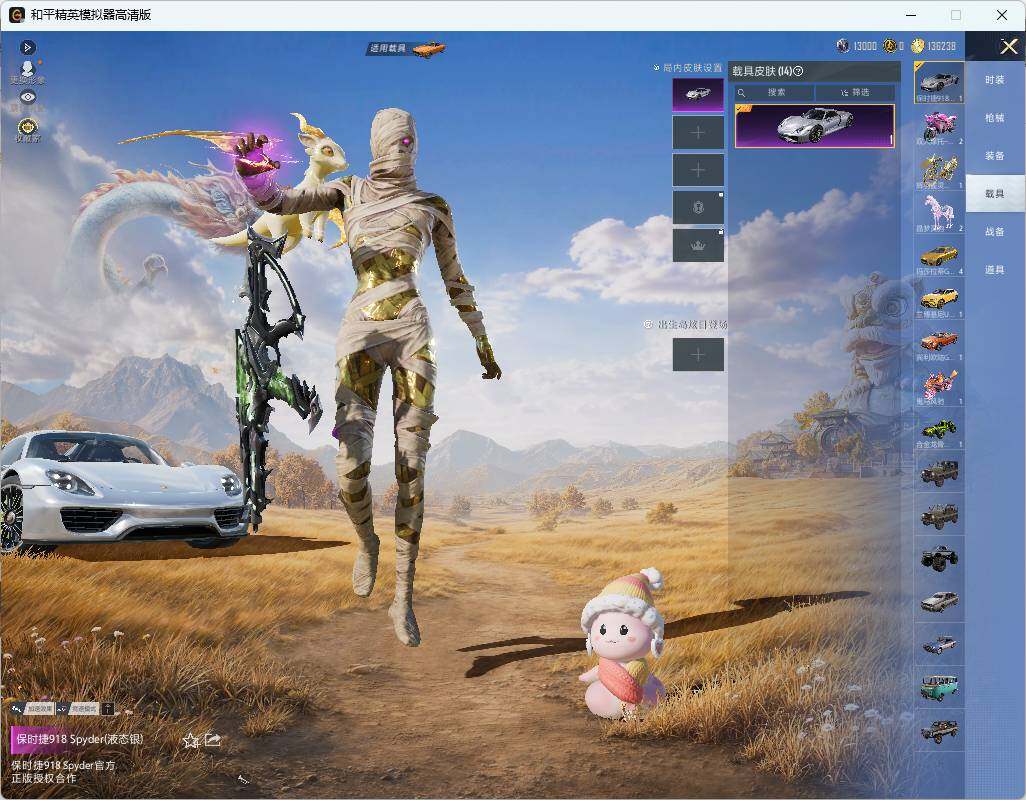
Task: Open the 筛选 filter button
Action: pyautogui.click(x=855, y=92)
